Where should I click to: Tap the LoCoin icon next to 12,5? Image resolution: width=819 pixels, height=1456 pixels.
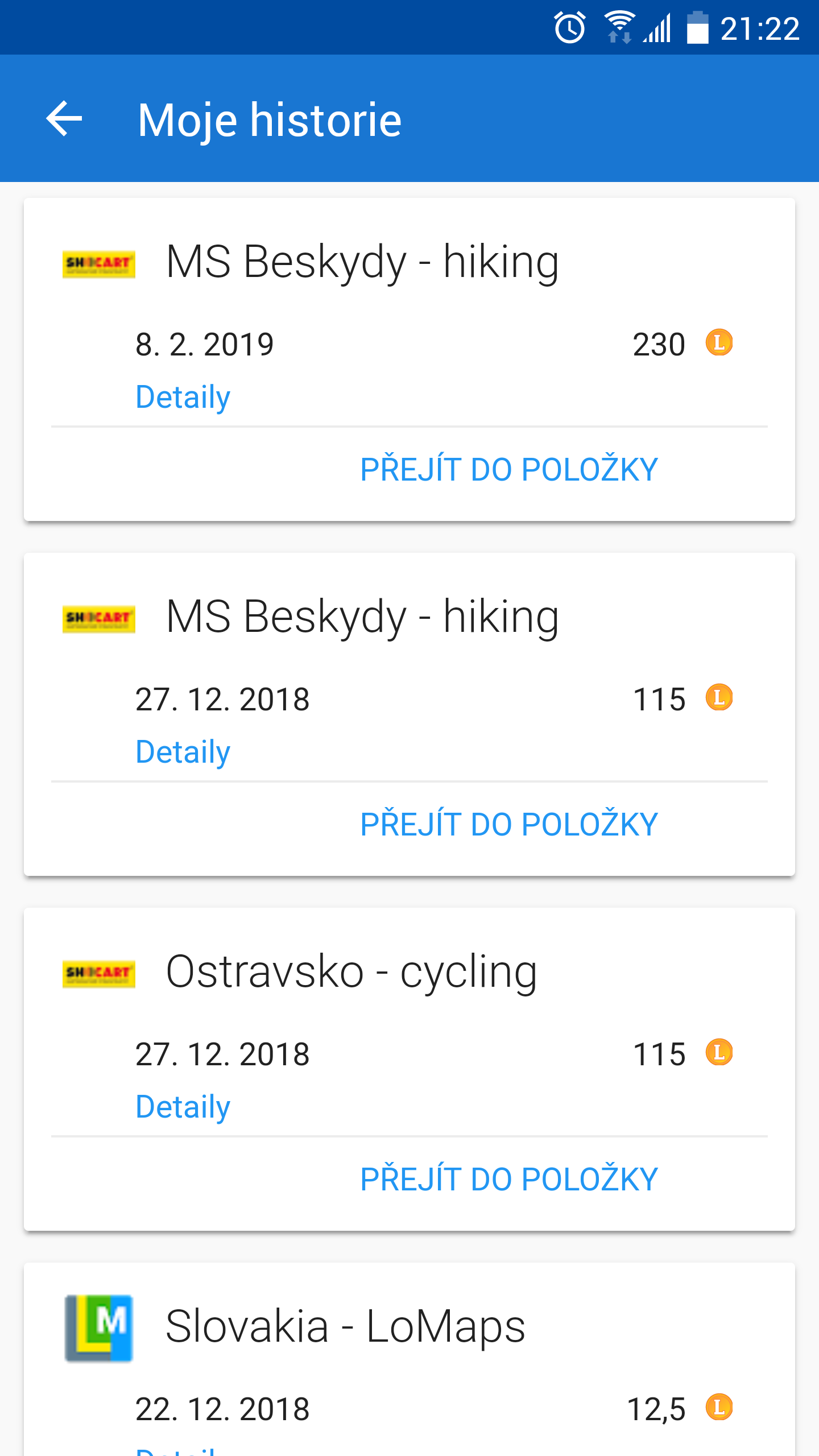point(719,1408)
